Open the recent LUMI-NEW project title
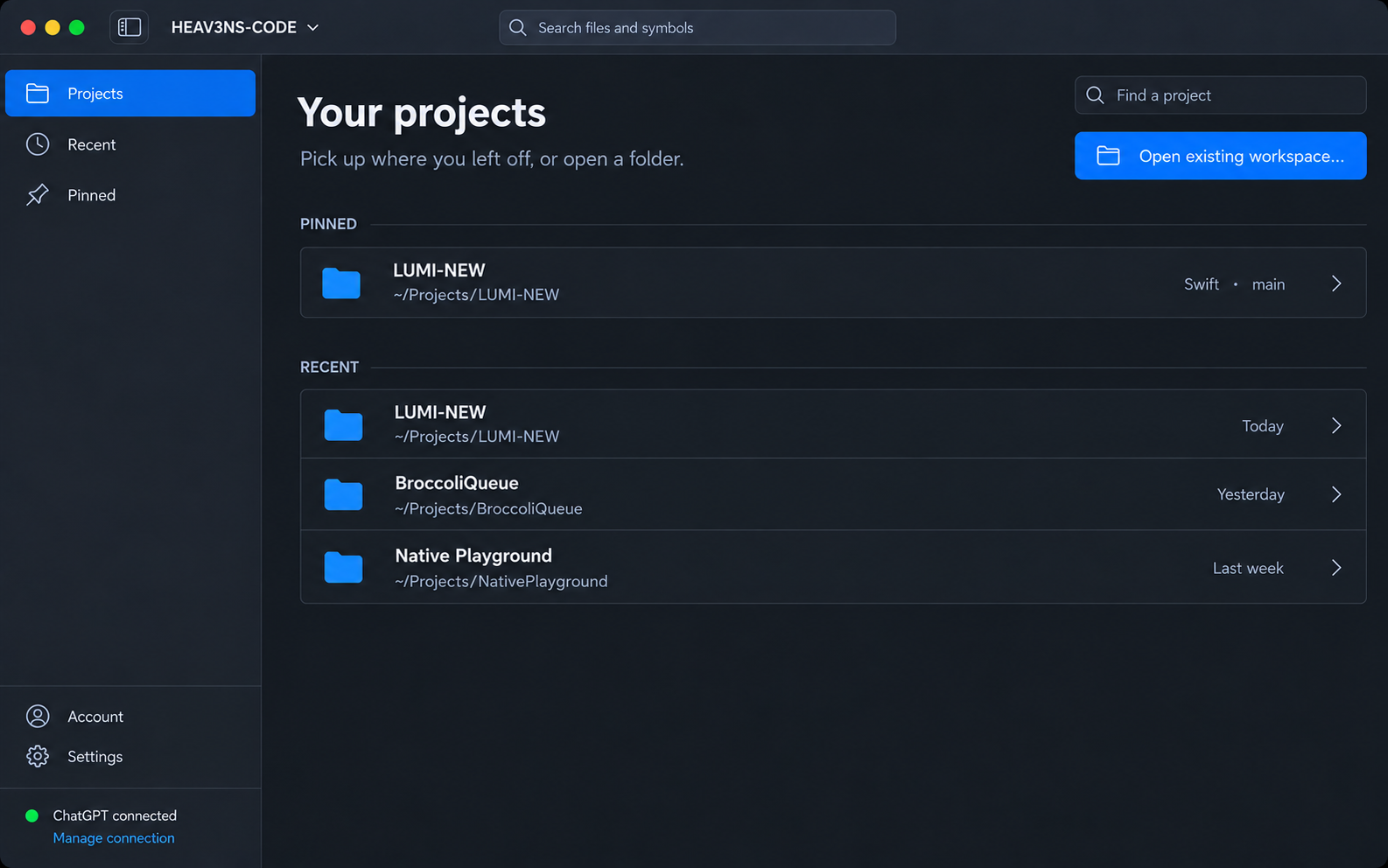Screen dimensions: 1388x868 point(440,412)
